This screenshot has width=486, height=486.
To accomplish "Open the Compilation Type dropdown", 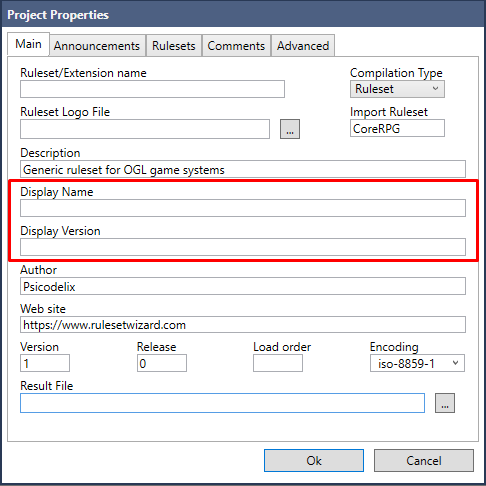I will [x=397, y=89].
